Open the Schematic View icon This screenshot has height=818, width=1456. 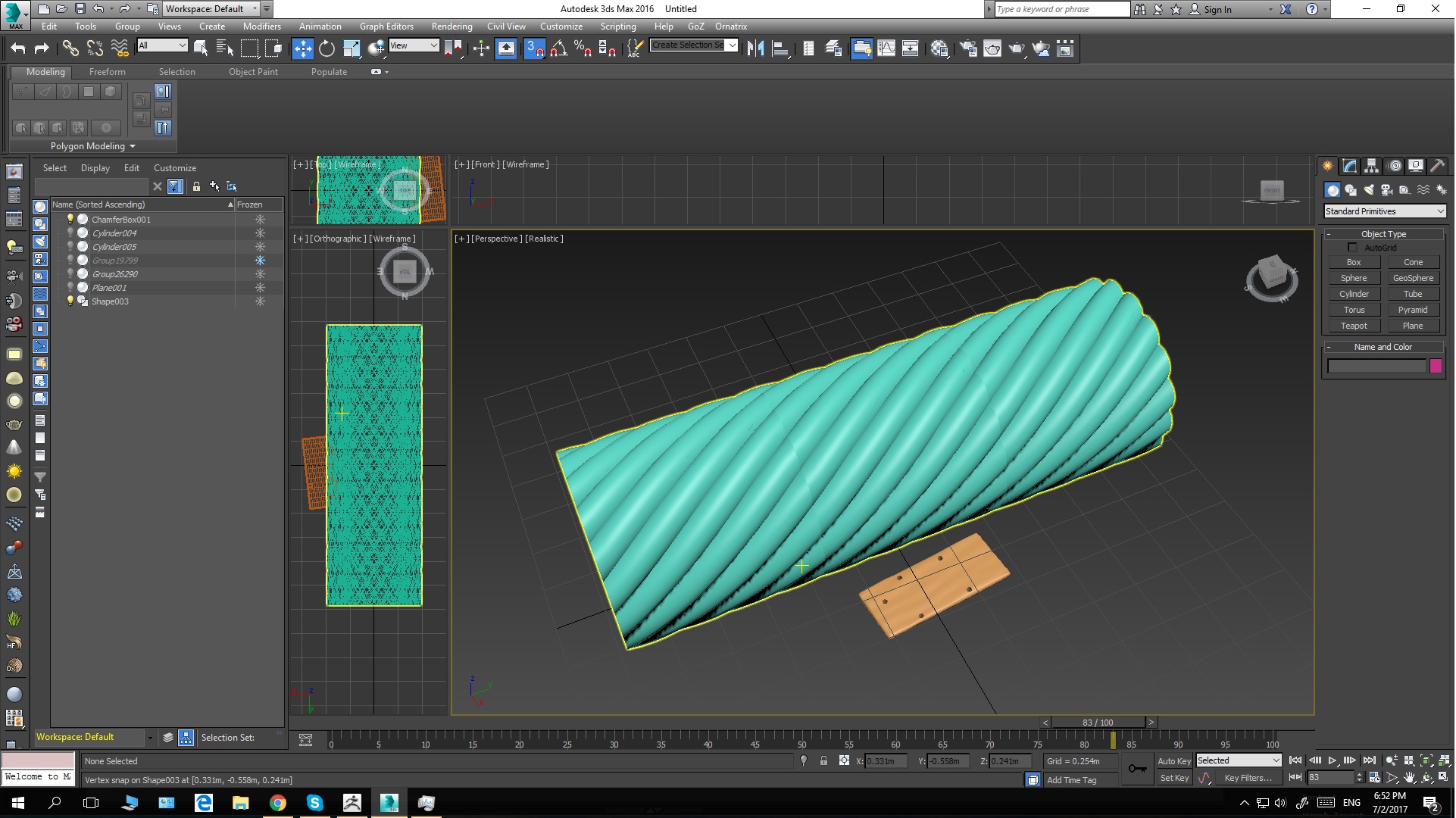coord(910,48)
